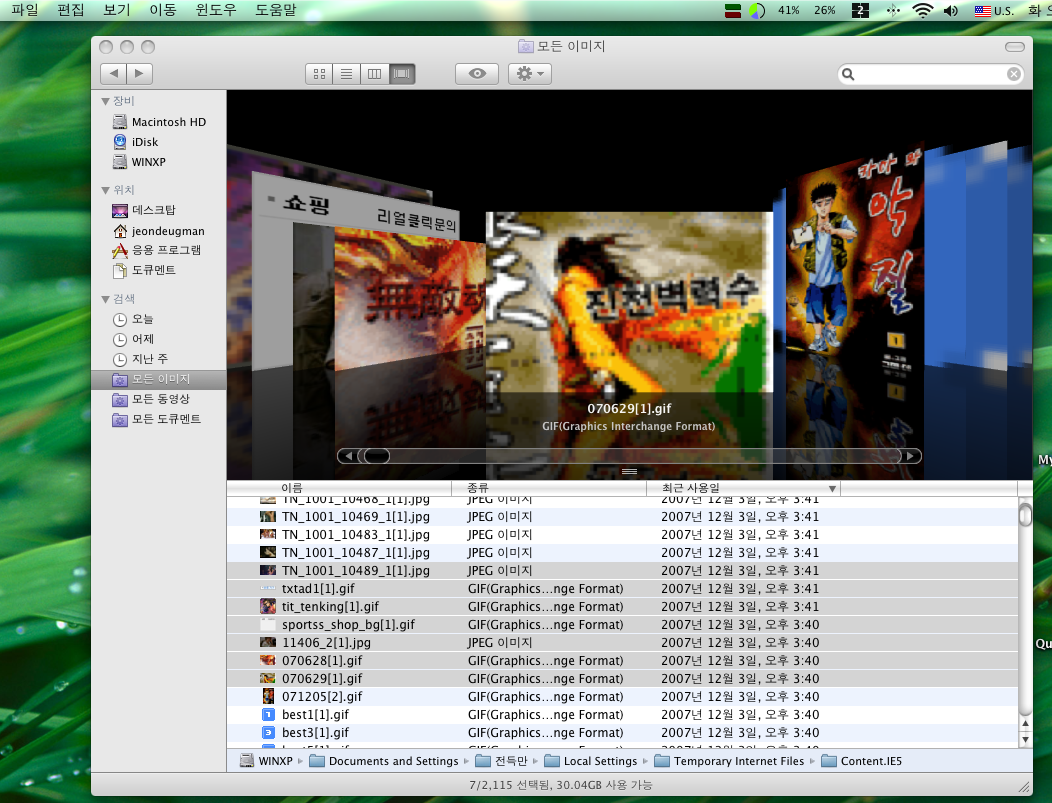Image resolution: width=1052 pixels, height=803 pixels.
Task: Select file tit_tenking[1].gif in the list
Action: click(330, 607)
